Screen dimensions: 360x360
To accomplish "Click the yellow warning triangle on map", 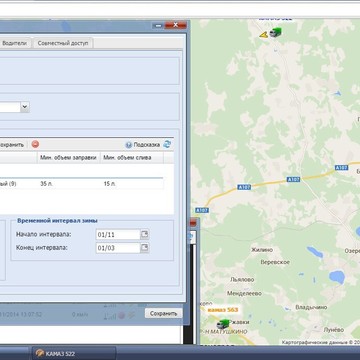I will pos(264,34).
